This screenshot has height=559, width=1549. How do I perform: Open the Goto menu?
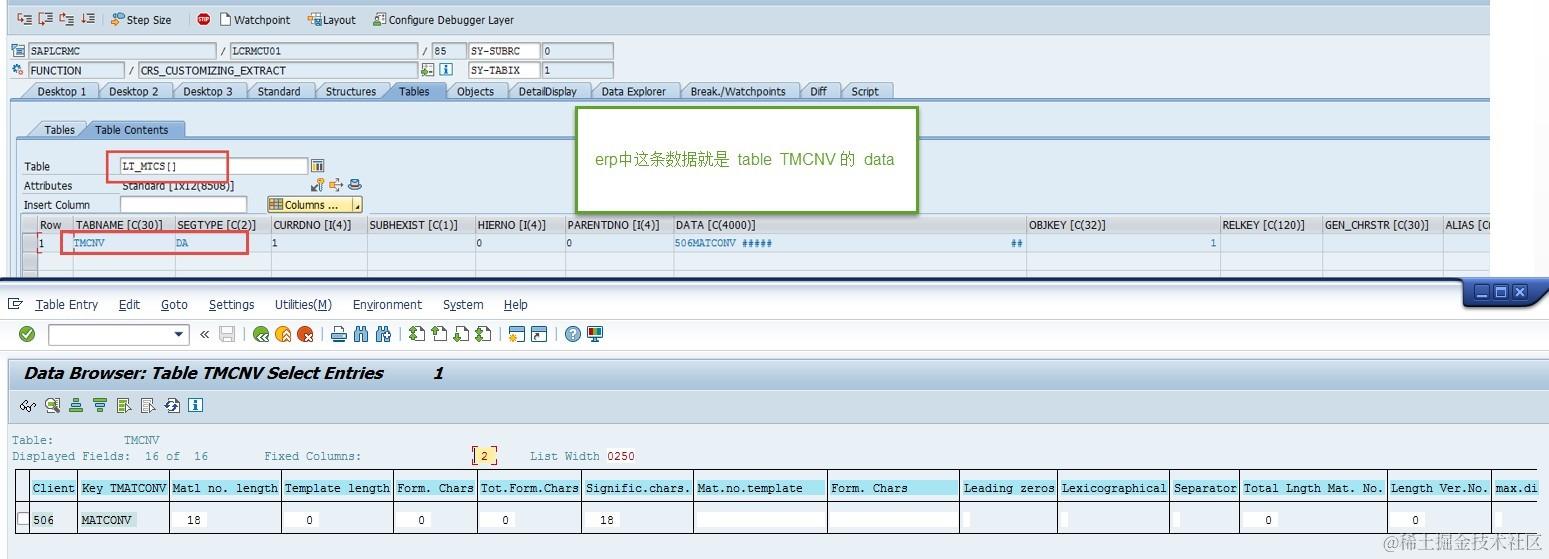coord(174,304)
